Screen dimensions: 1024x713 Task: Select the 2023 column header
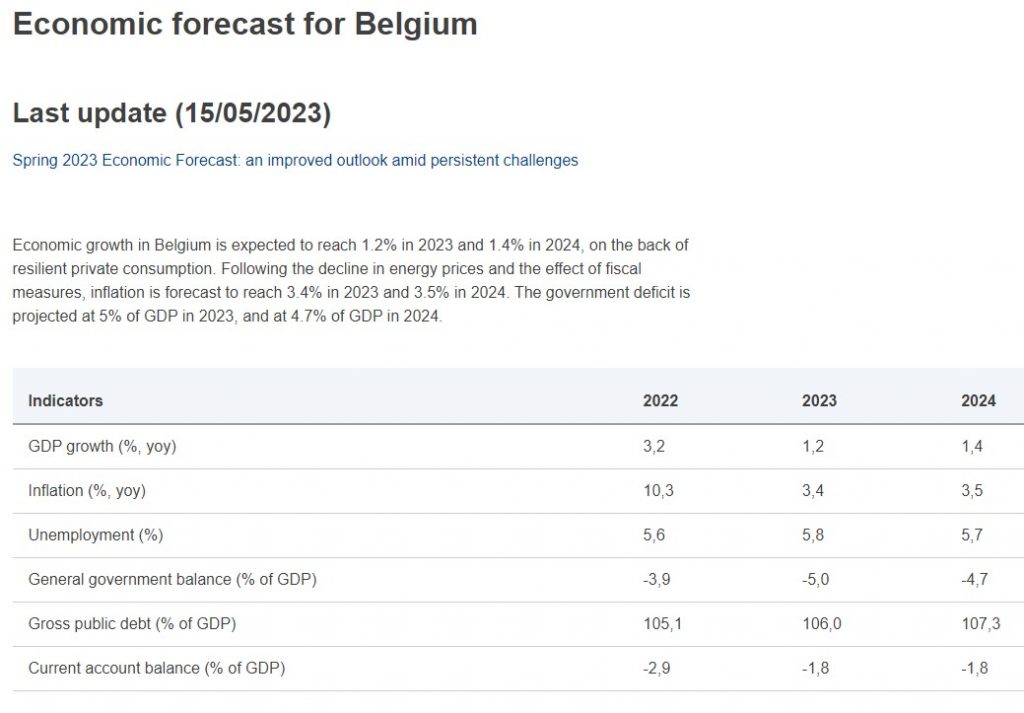819,400
